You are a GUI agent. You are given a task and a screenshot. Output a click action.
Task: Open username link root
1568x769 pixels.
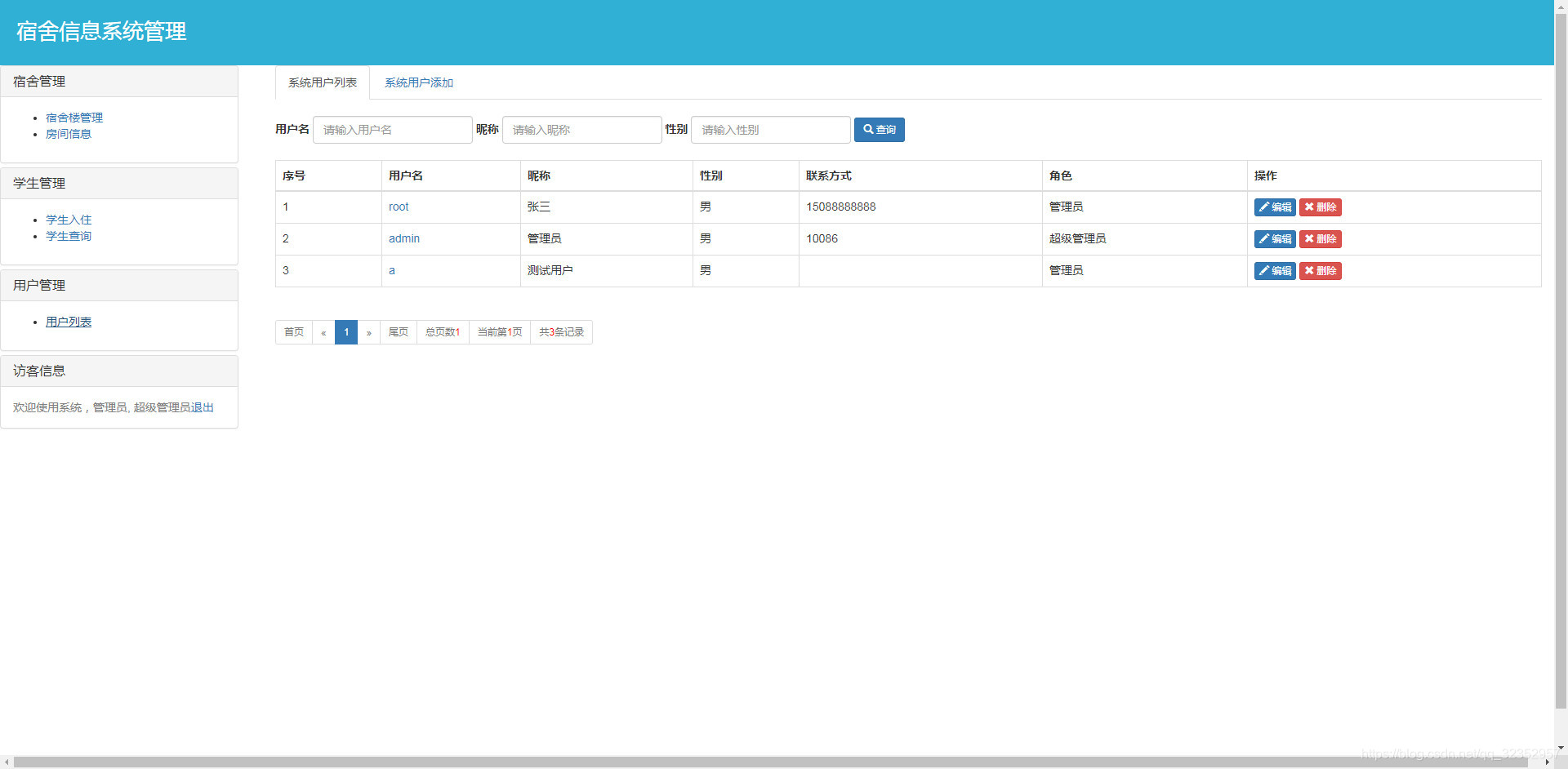point(399,207)
